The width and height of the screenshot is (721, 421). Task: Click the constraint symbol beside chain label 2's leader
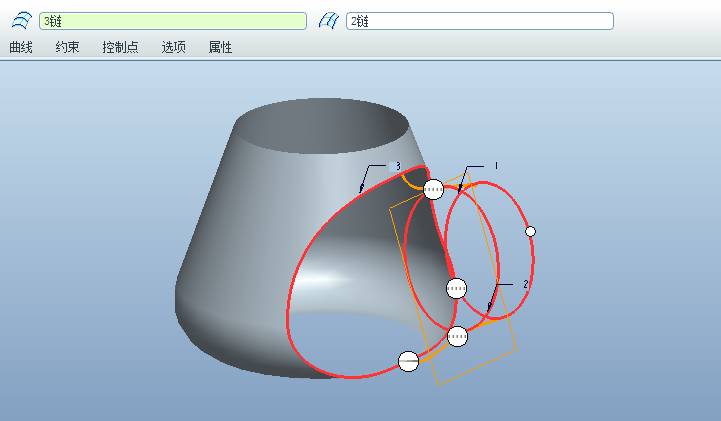point(457,289)
